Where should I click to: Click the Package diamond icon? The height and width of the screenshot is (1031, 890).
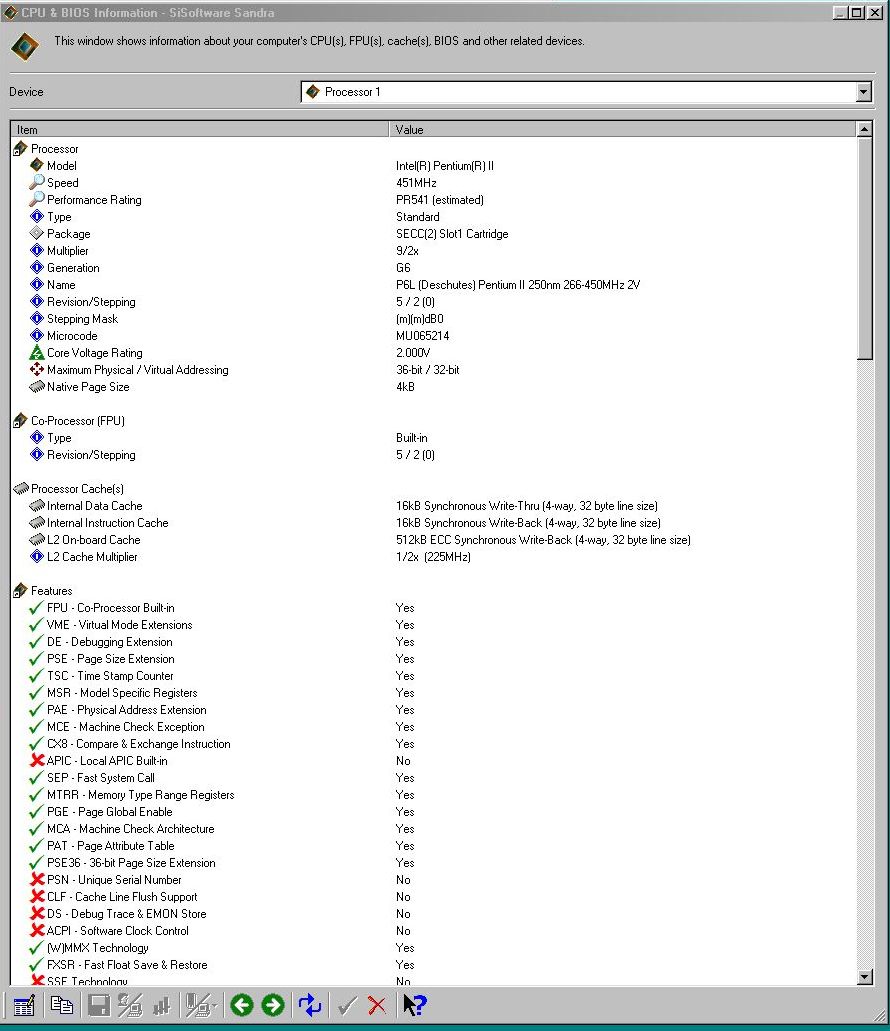(37, 233)
